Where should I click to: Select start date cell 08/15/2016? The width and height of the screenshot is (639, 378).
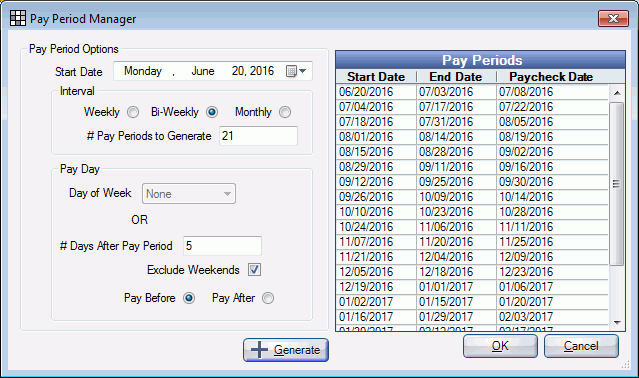[x=376, y=152]
